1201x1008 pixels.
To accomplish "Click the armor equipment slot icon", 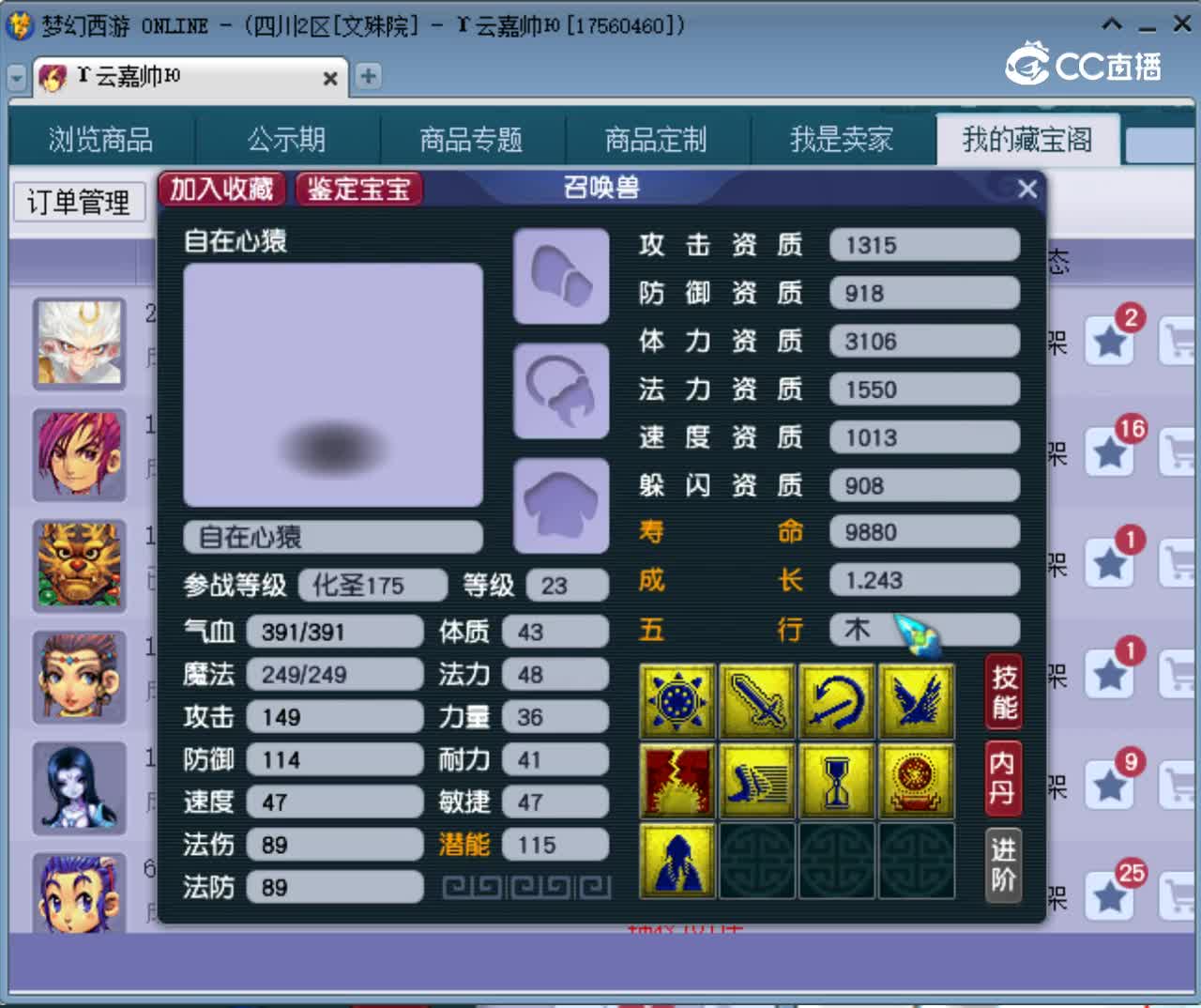I will point(561,505).
